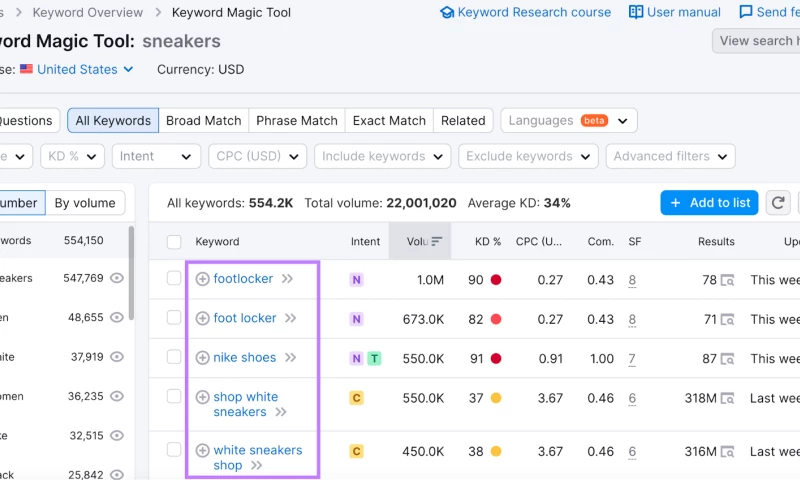
Task: Check the shop white sneakers row checkbox
Action: 174,396
